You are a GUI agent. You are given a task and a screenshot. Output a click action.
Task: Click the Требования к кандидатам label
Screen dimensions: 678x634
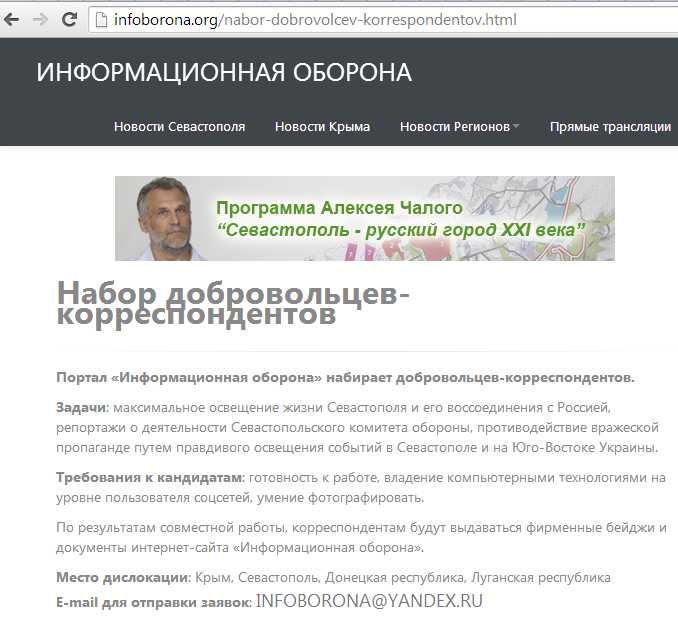tap(149, 478)
